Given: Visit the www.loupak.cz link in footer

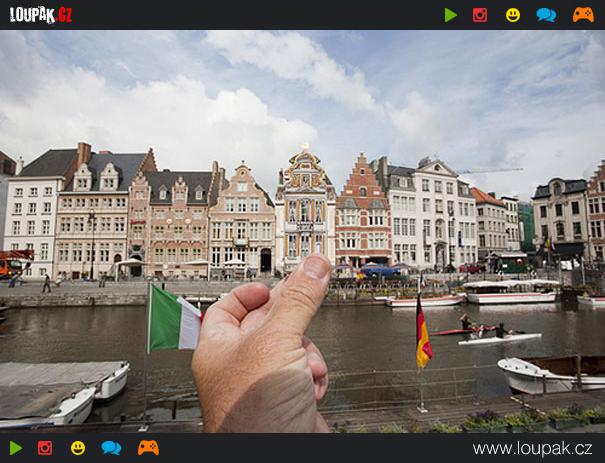Looking at the screenshot, I should click(x=532, y=448).
